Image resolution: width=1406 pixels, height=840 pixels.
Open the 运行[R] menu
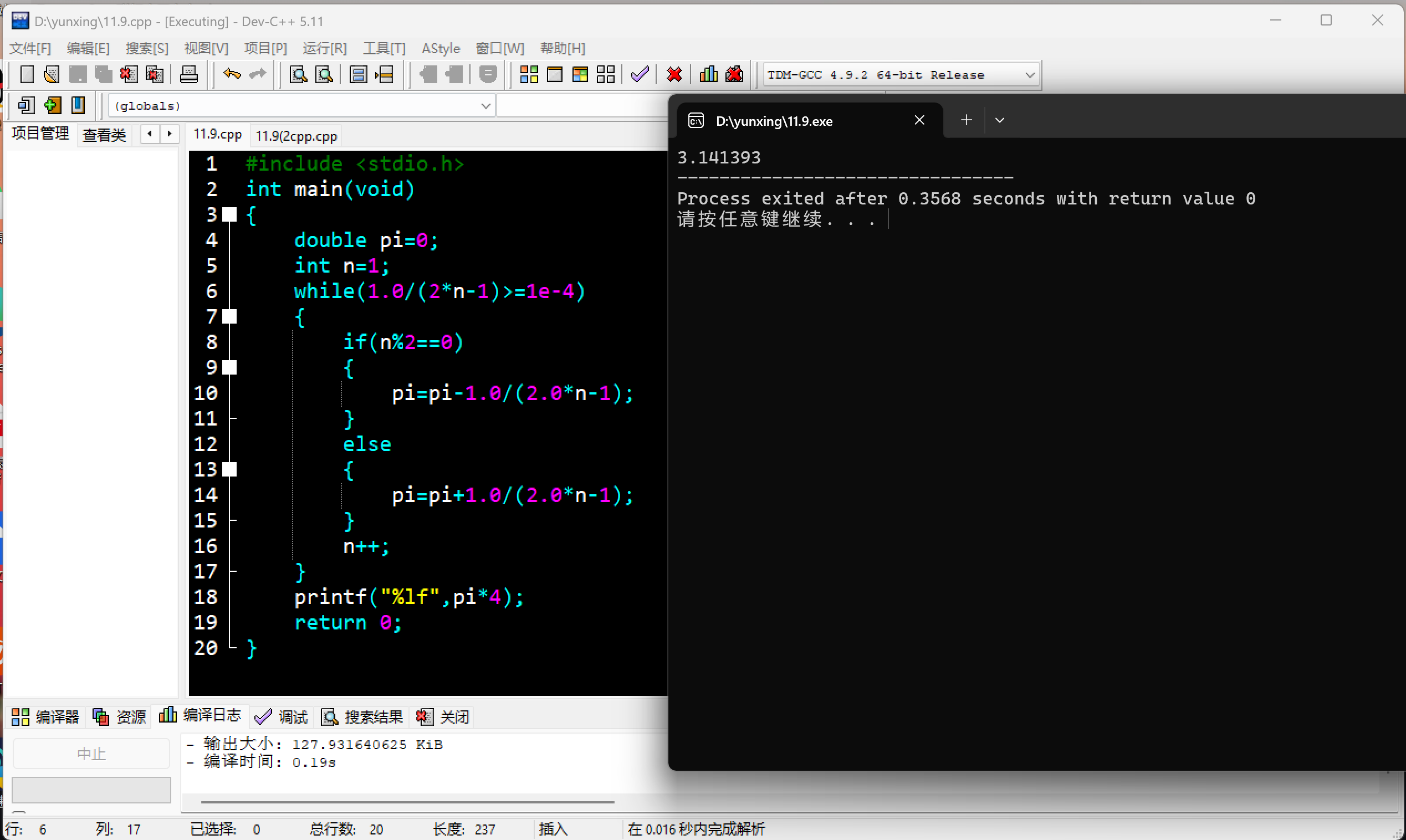point(324,48)
